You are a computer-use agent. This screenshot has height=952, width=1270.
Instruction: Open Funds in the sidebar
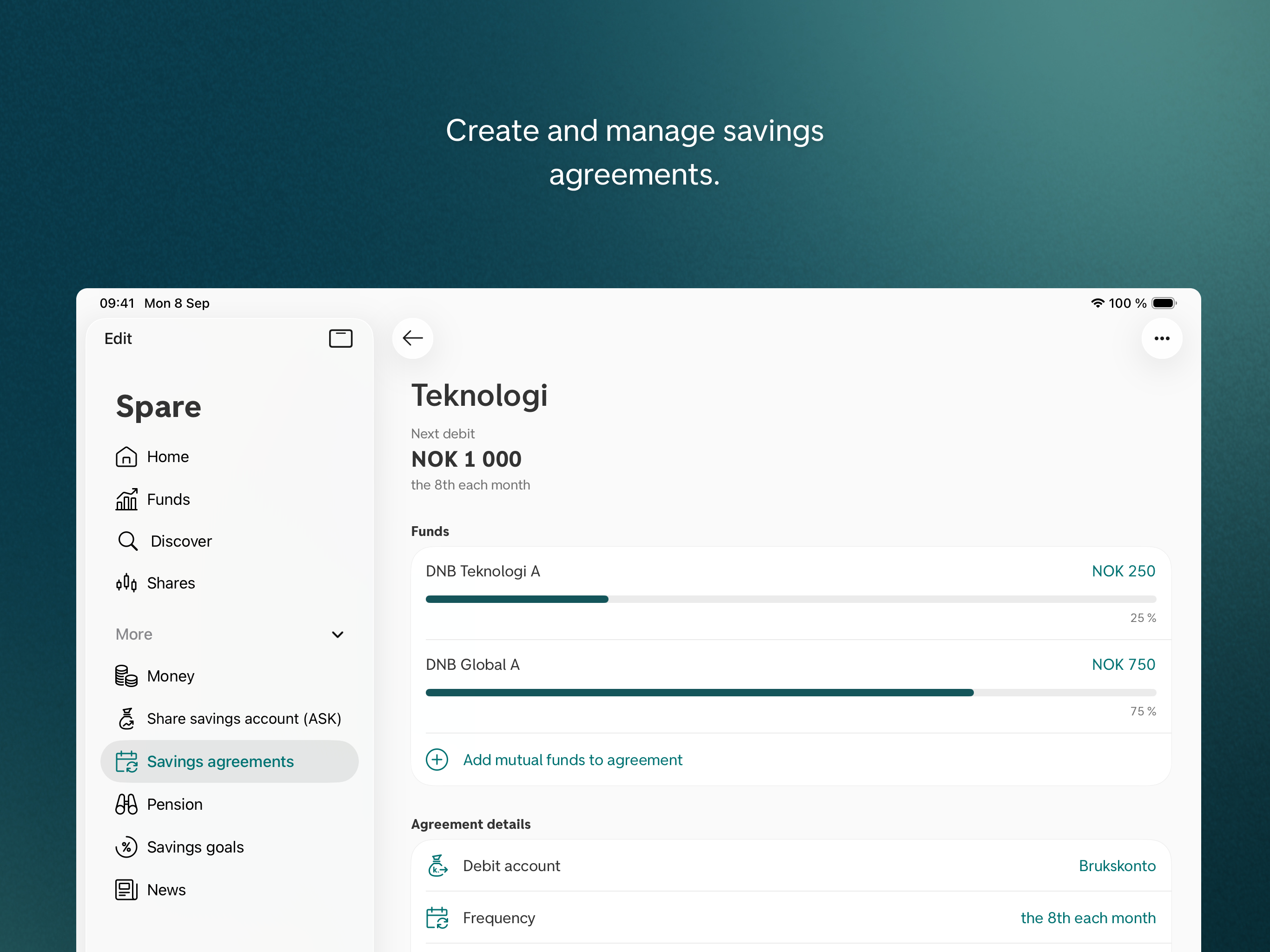click(x=230, y=499)
